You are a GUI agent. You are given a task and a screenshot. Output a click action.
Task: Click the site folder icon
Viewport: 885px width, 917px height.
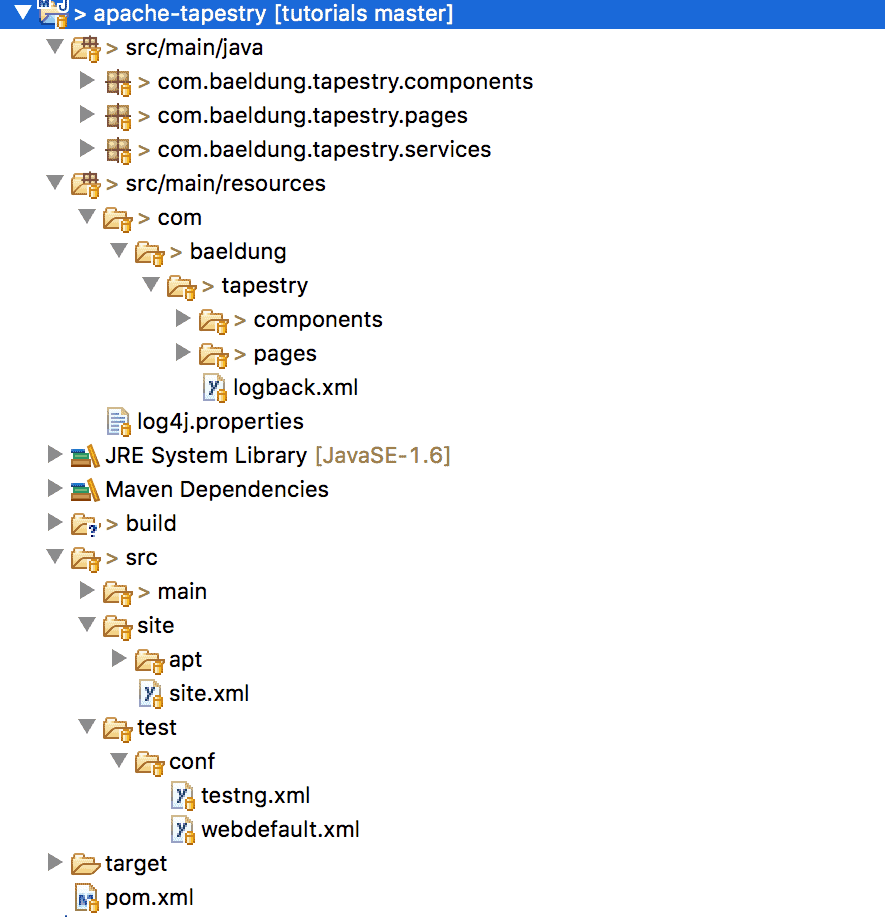point(118,627)
